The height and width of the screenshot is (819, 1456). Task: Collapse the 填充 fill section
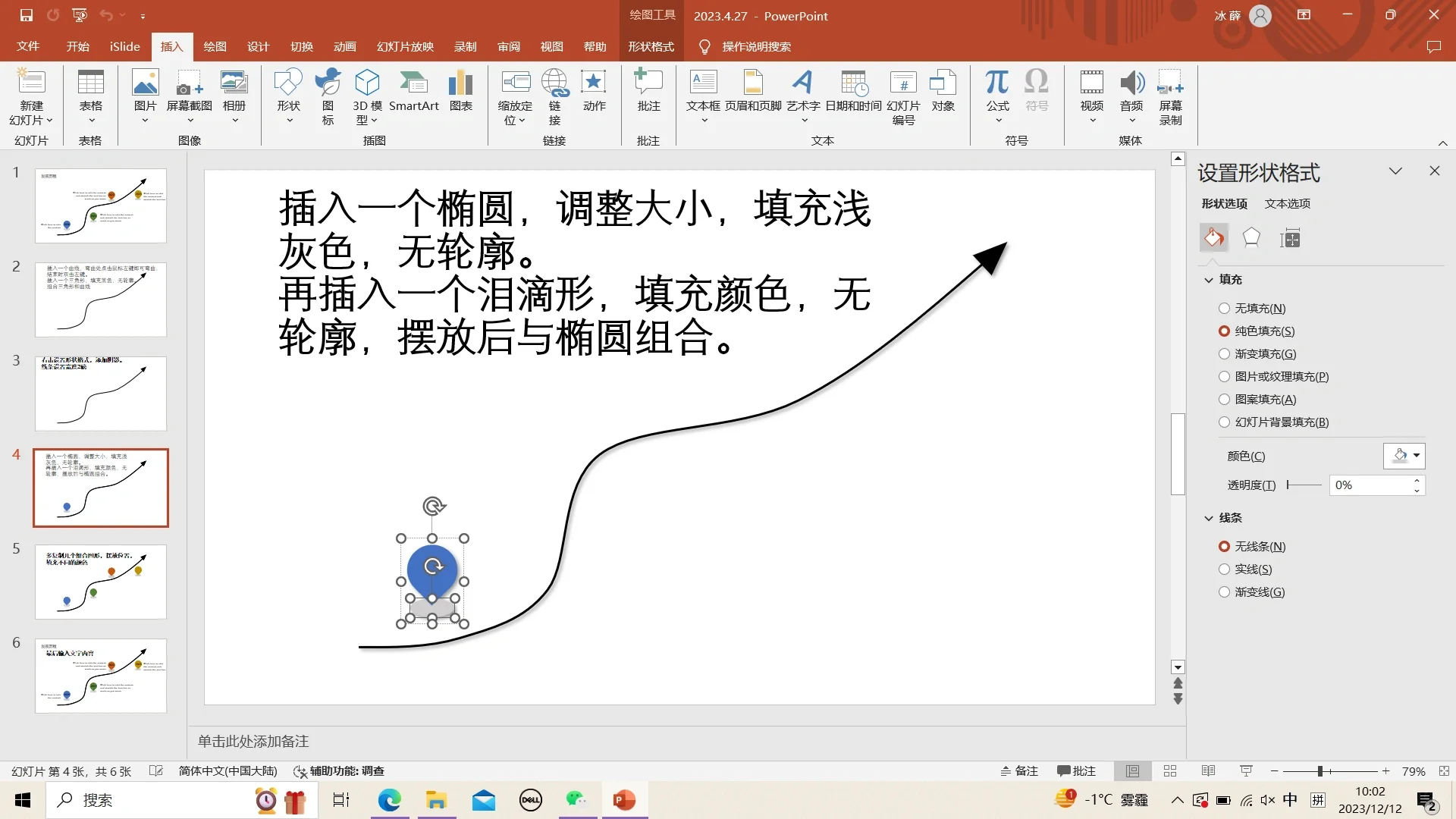coord(1208,279)
